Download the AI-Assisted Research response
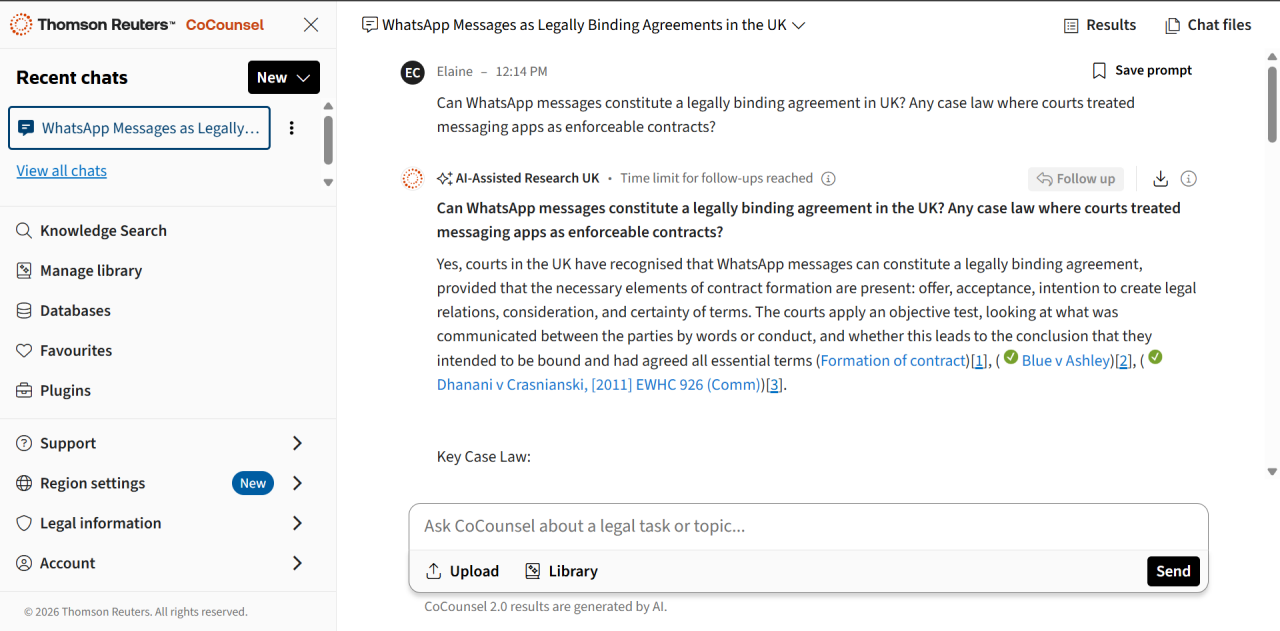Screen dimensions: 1280x631 [1160, 178]
